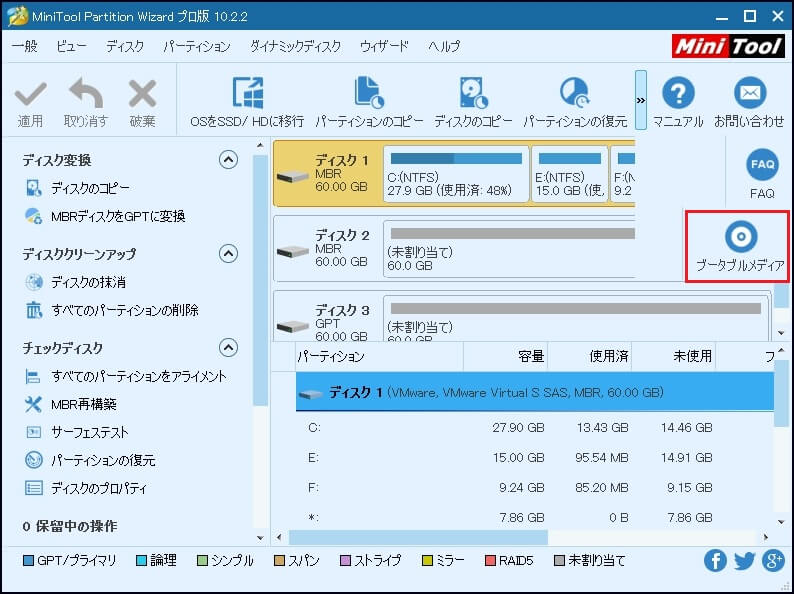Select ディスク 1 VMware header row
The height and width of the screenshot is (594, 794).
pos(535,392)
